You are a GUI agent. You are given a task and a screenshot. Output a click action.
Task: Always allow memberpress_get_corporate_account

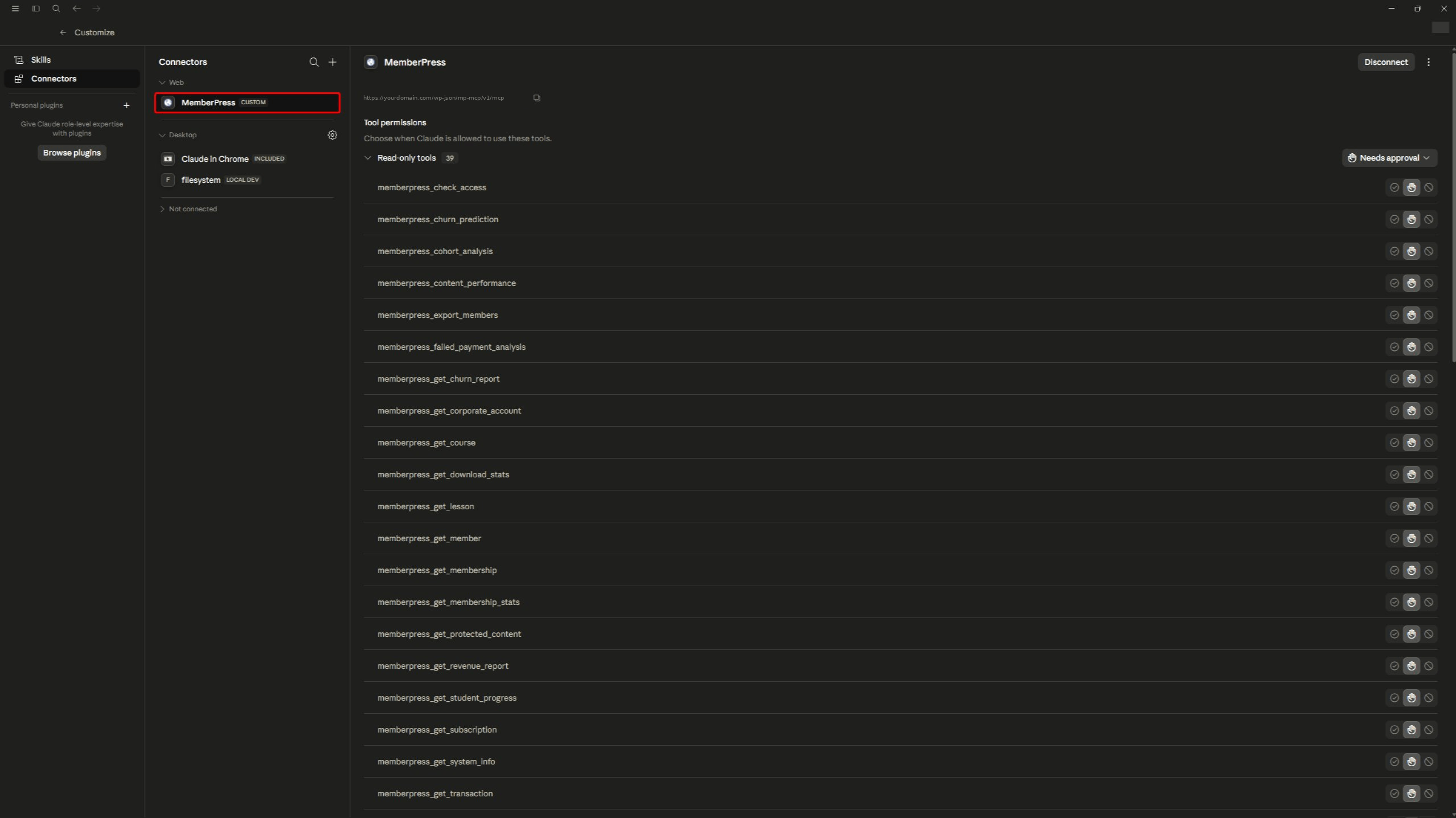1394,411
